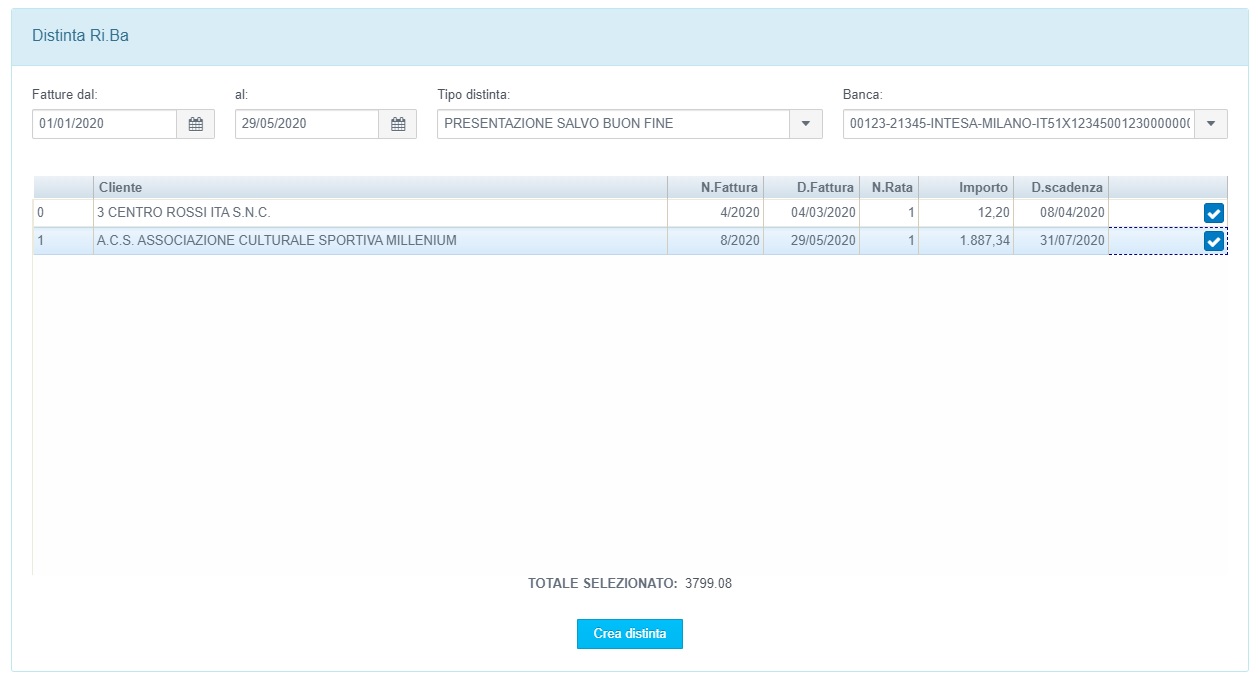Click the 1.887,34 importo cell

(966, 241)
